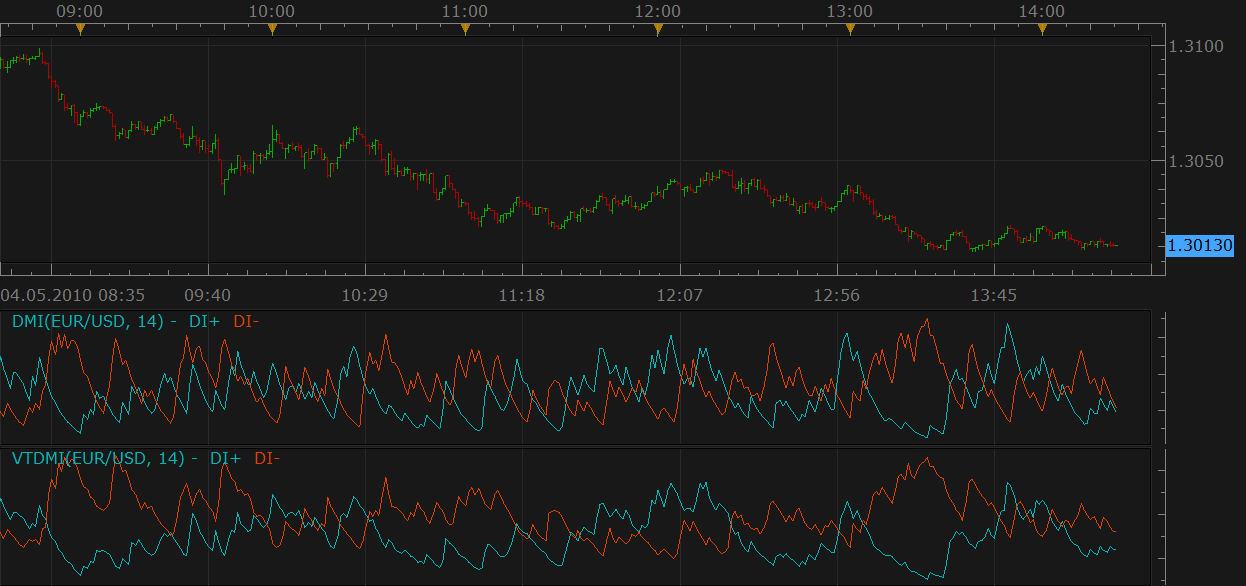Click the 04.05.2010 08:35 date label
Screen dimensions: 1246x586
[x=73, y=295]
